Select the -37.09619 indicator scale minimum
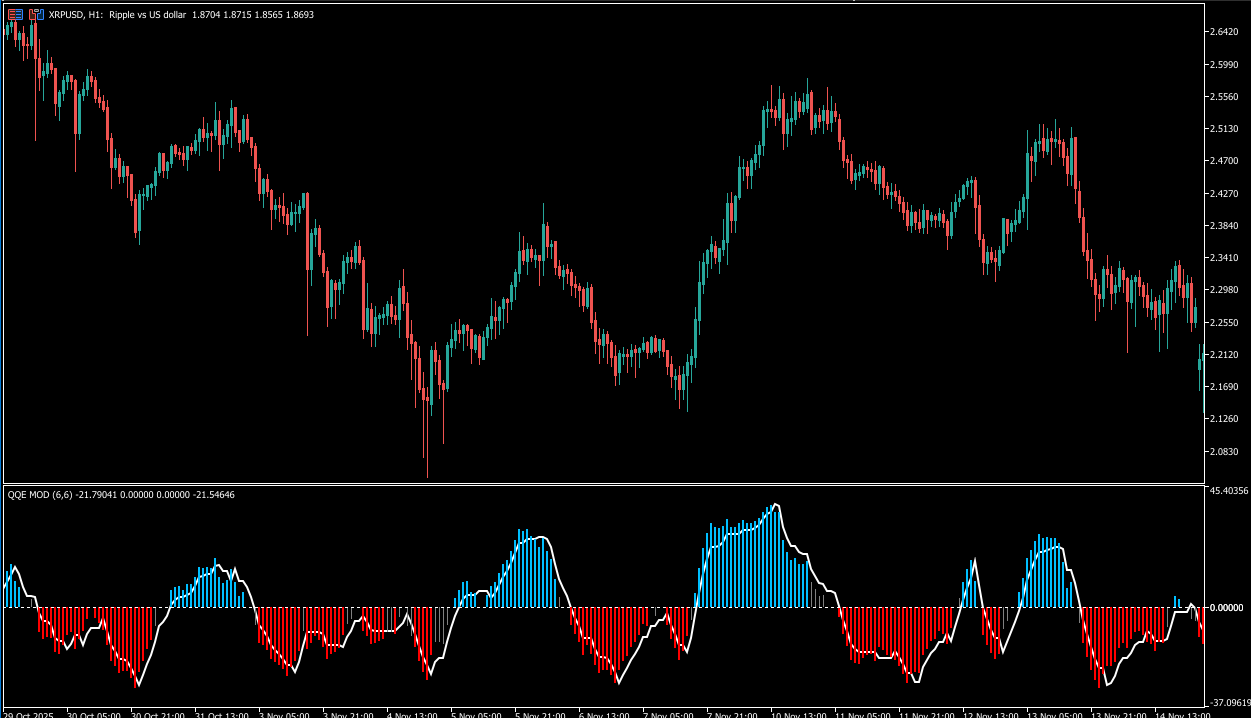Image resolution: width=1251 pixels, height=721 pixels. (x=1228, y=702)
